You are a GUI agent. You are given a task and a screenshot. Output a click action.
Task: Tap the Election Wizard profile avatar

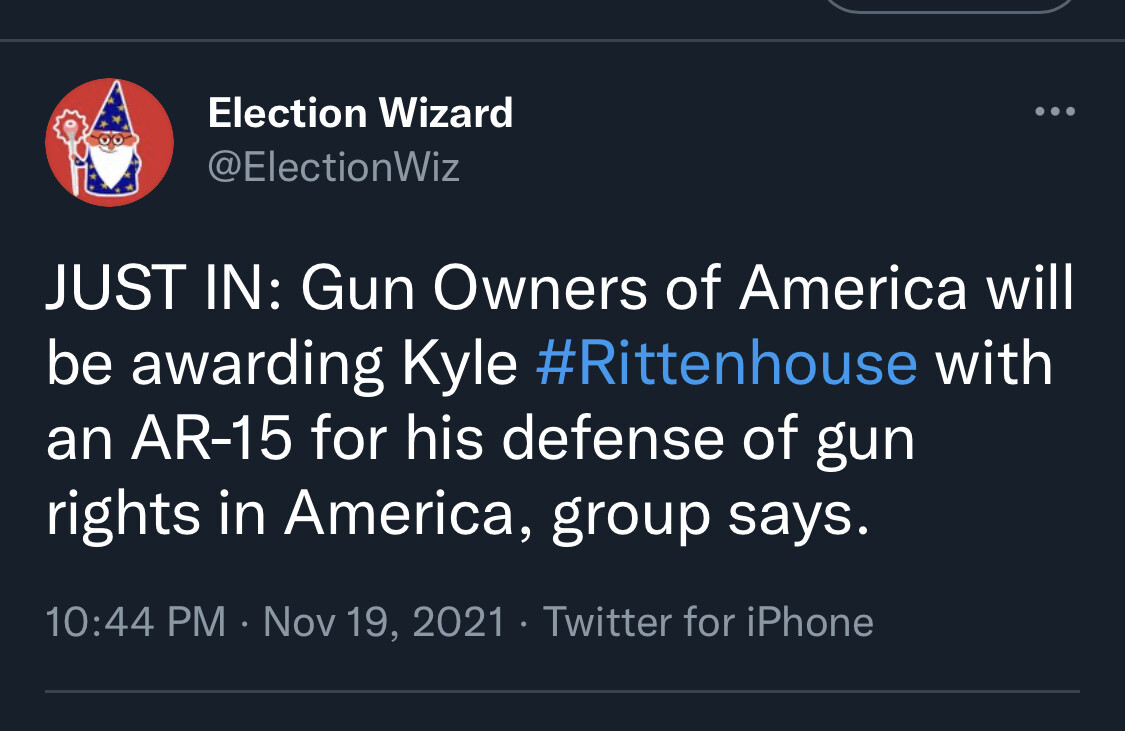pyautogui.click(x=109, y=142)
